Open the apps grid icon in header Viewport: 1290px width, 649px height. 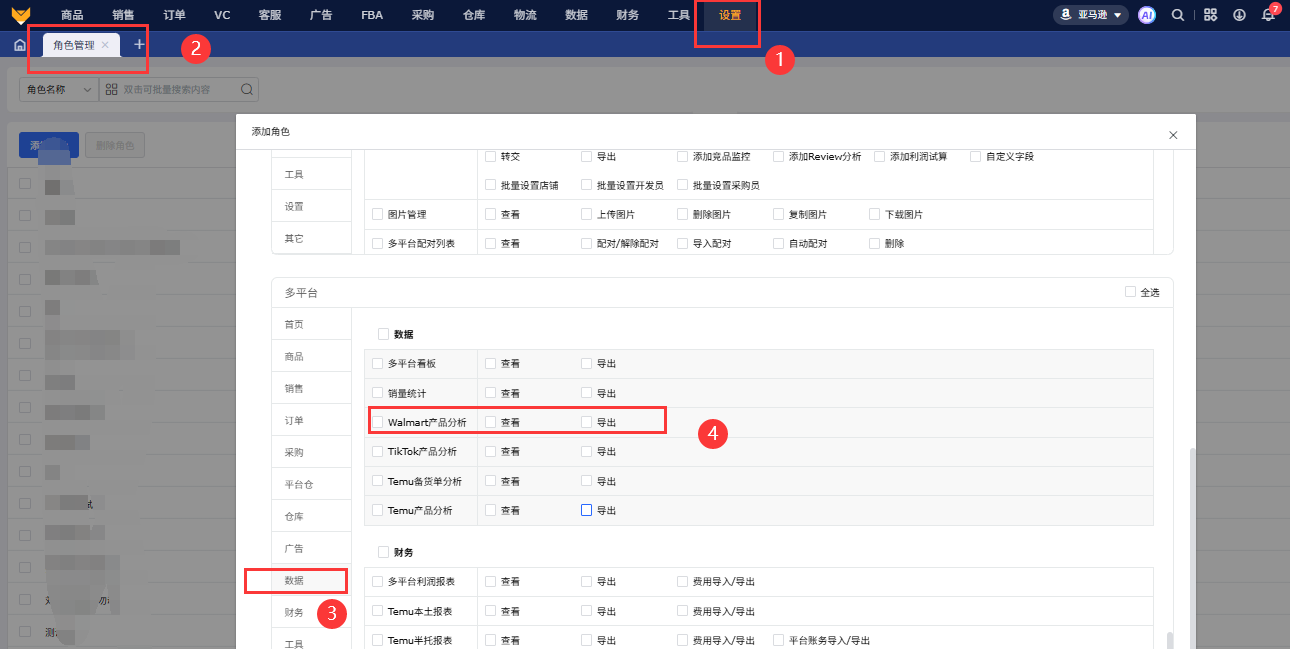point(1210,15)
